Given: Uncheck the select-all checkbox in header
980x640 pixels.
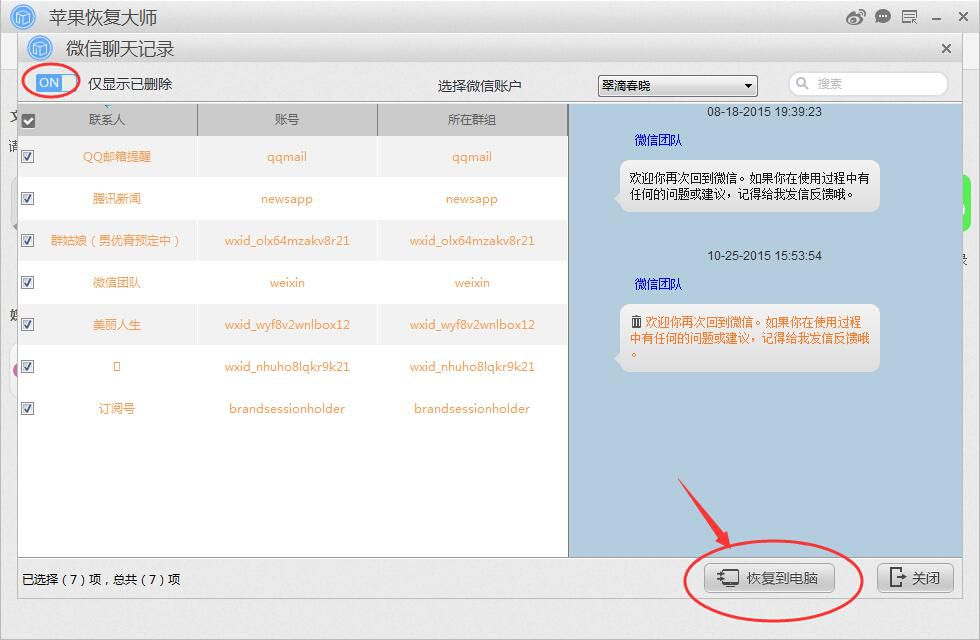Looking at the screenshot, I should click(27, 119).
